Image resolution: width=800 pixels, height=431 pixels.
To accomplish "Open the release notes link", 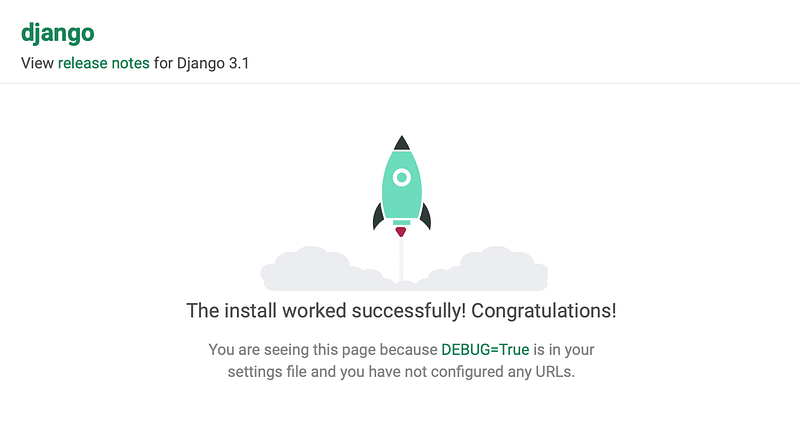I will point(104,63).
